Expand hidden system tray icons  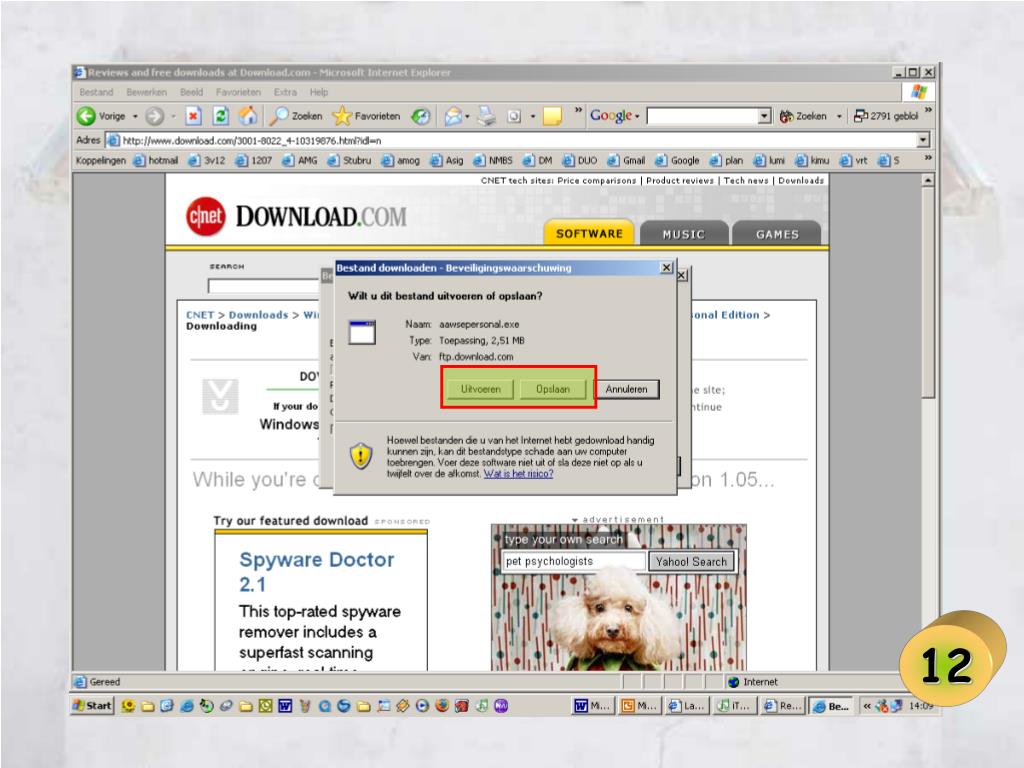(x=867, y=706)
